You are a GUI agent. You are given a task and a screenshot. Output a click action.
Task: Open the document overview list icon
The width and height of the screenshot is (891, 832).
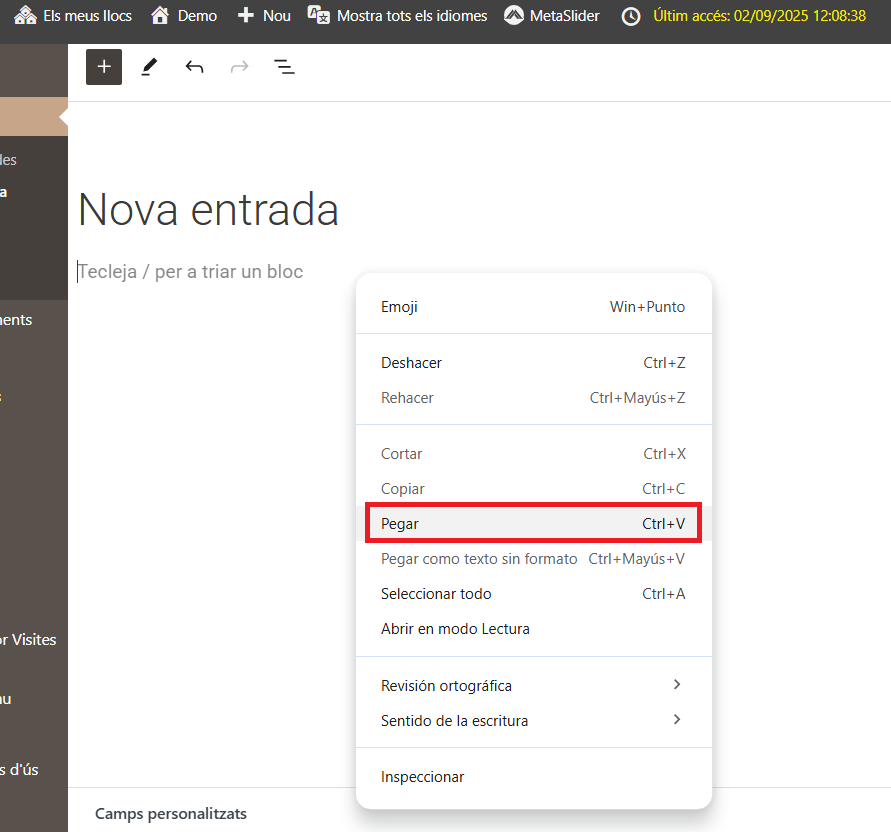click(x=284, y=67)
